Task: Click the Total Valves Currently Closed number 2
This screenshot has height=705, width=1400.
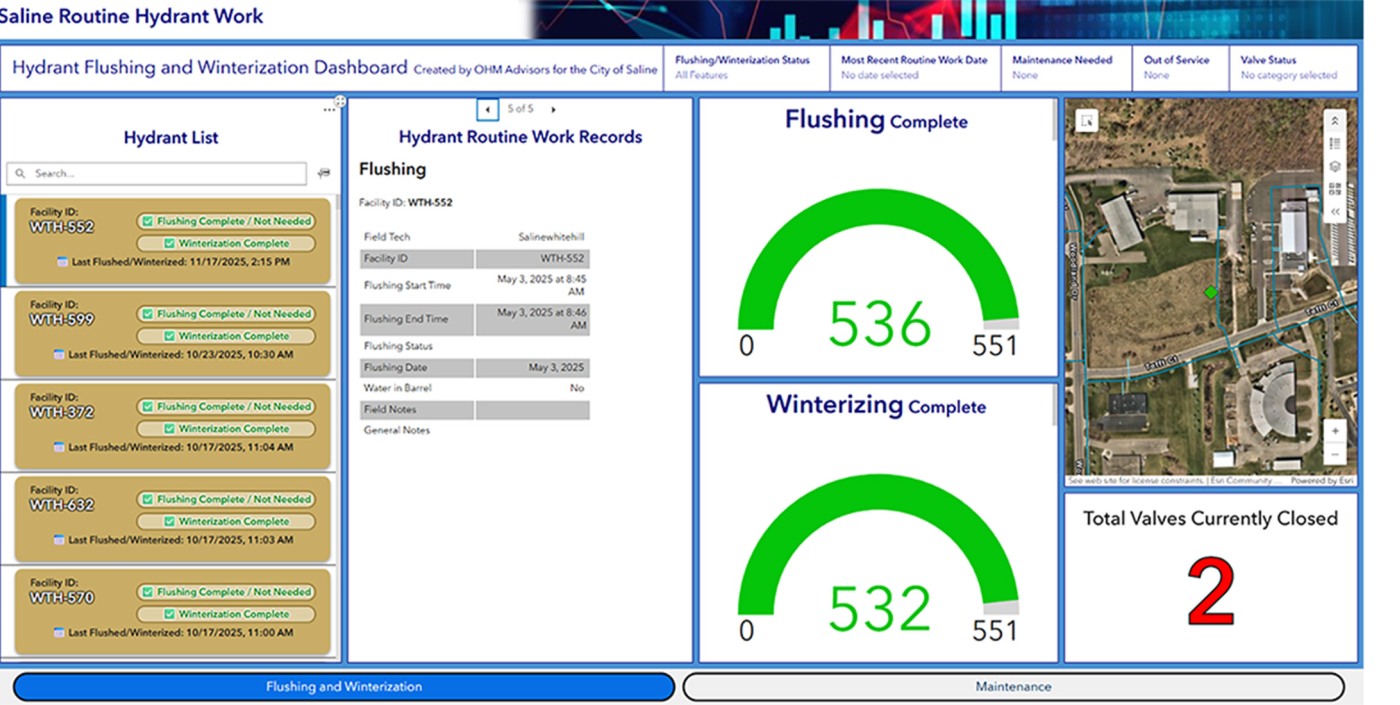Action: 1211,592
